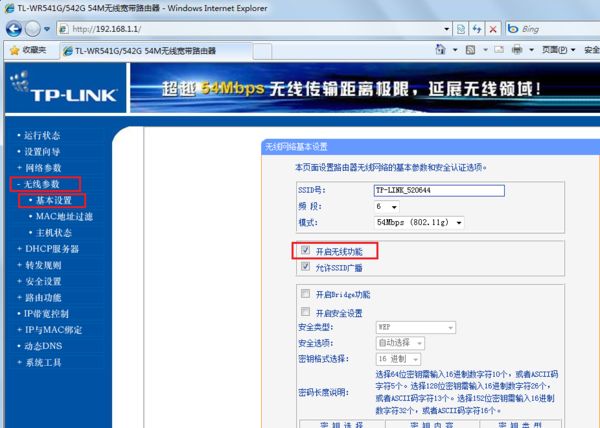600x428 pixels.
Task: Expand the 页面(P) menu
Action: pyautogui.click(x=559, y=50)
